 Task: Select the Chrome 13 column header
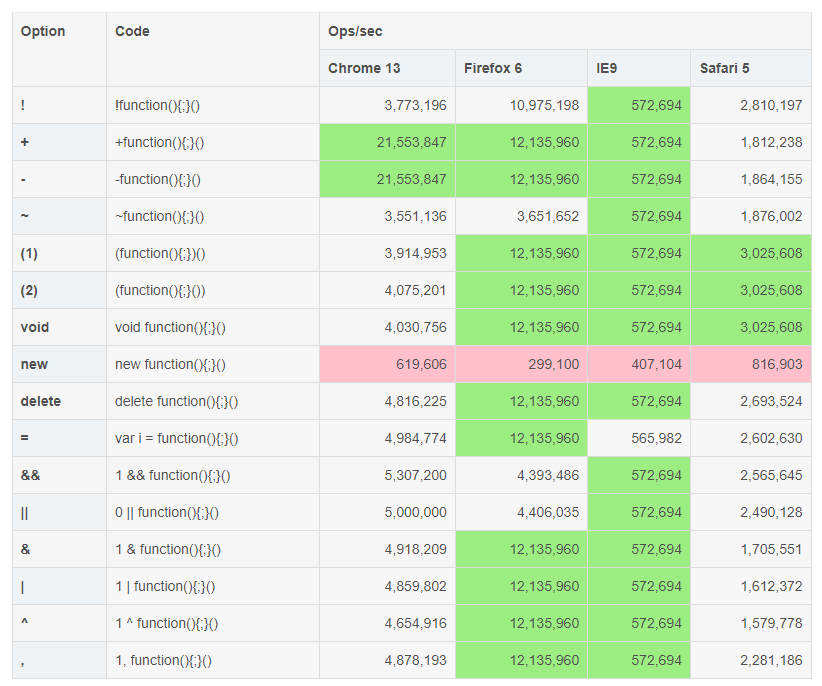(x=364, y=68)
